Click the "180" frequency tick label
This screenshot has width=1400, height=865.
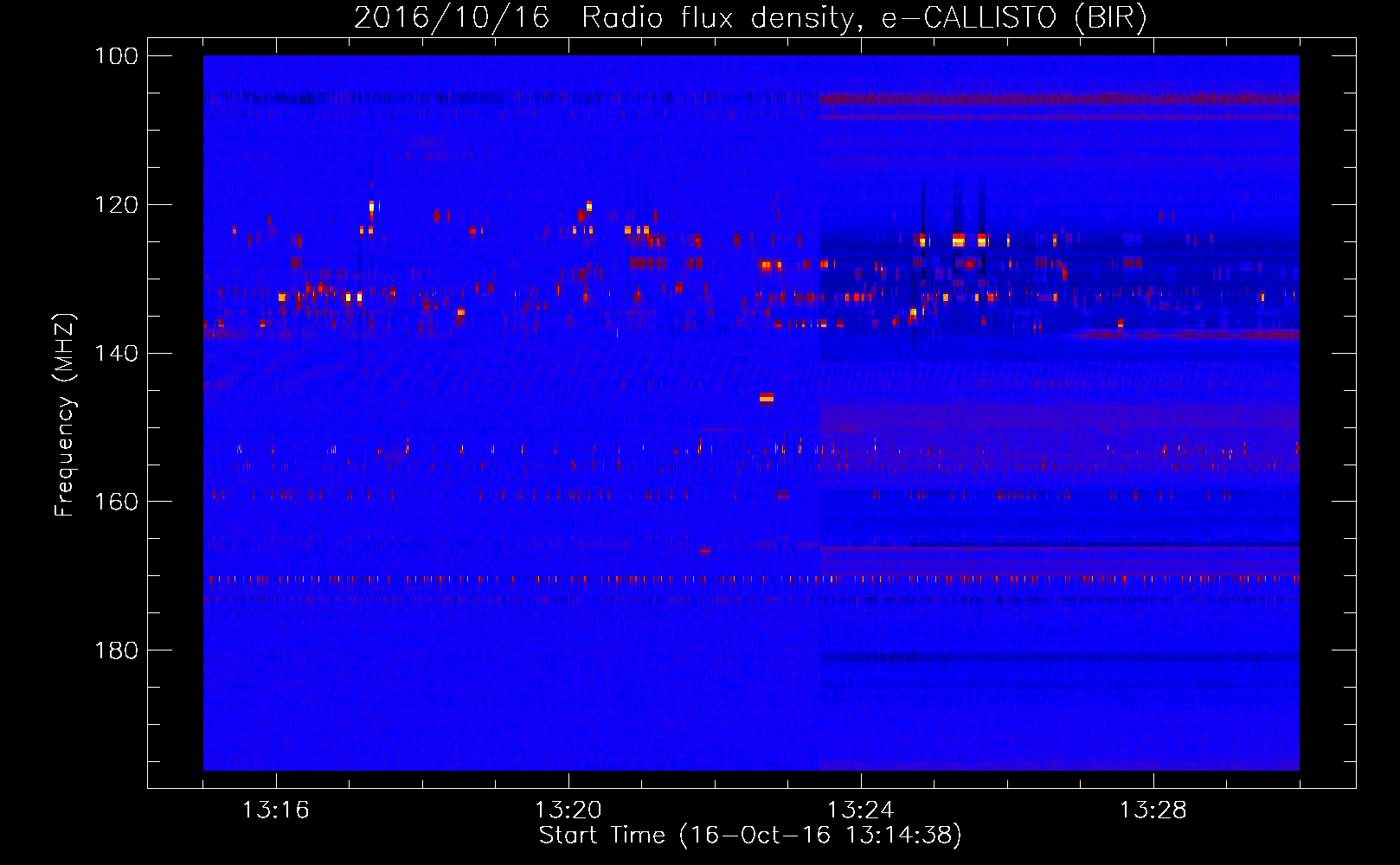116,650
